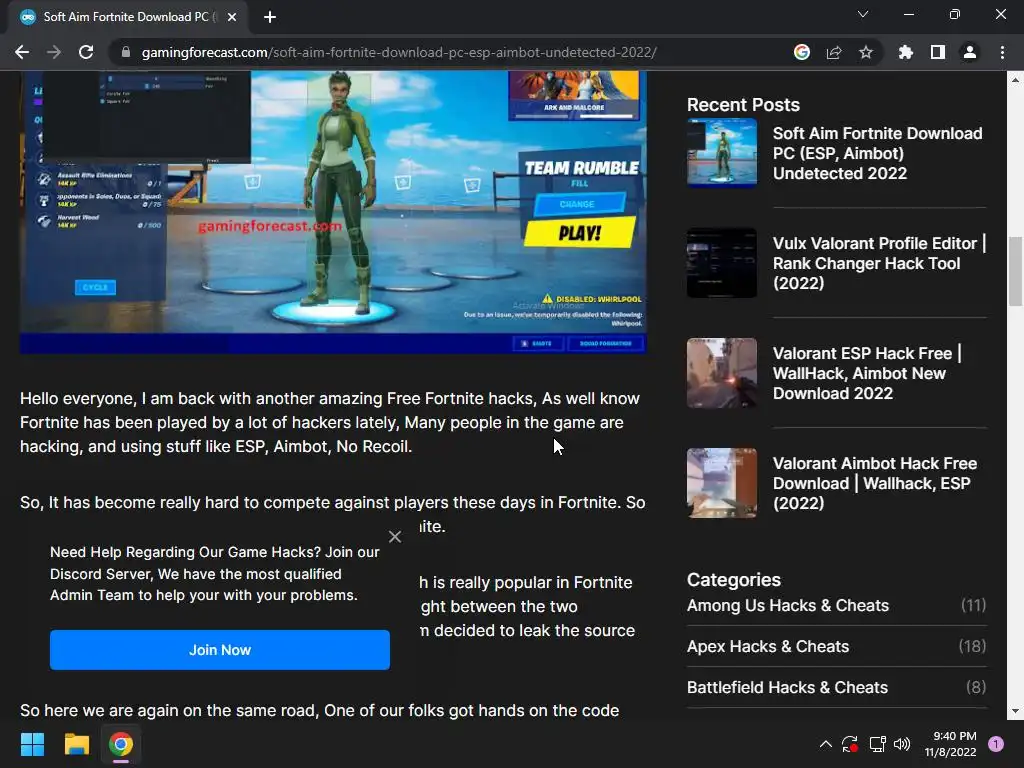Dismiss the Discord help popup
The image size is (1024, 768).
click(394, 537)
